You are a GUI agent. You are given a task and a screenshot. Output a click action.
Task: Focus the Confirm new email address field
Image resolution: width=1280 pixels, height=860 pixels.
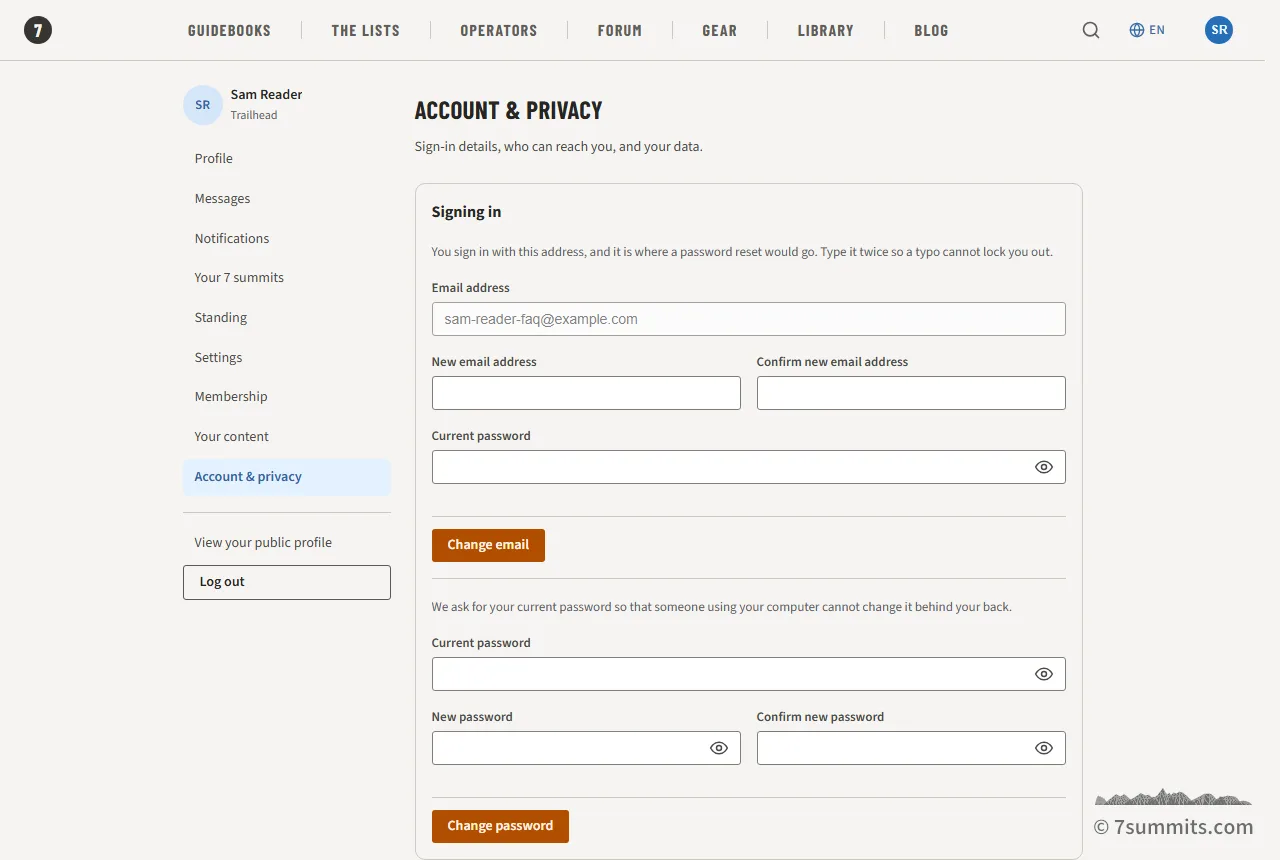coord(911,393)
